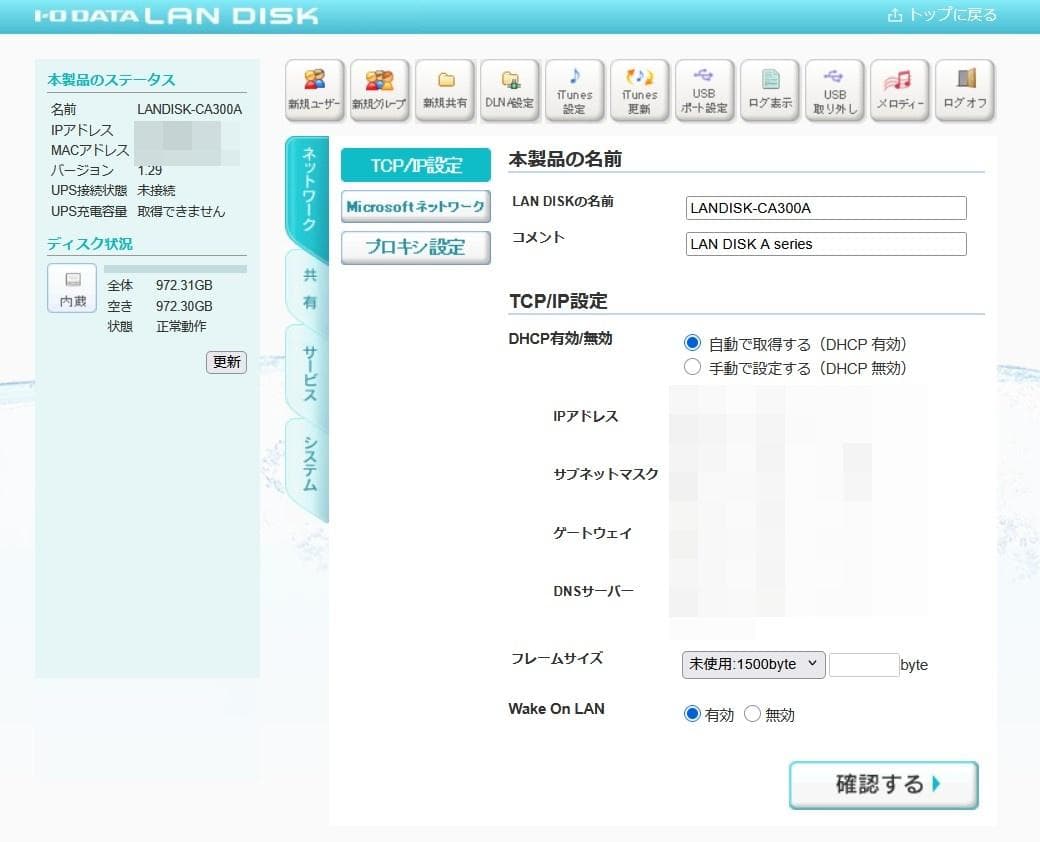Switch to the ネットワーク vertical tab
The width and height of the screenshot is (1040, 842).
308,190
